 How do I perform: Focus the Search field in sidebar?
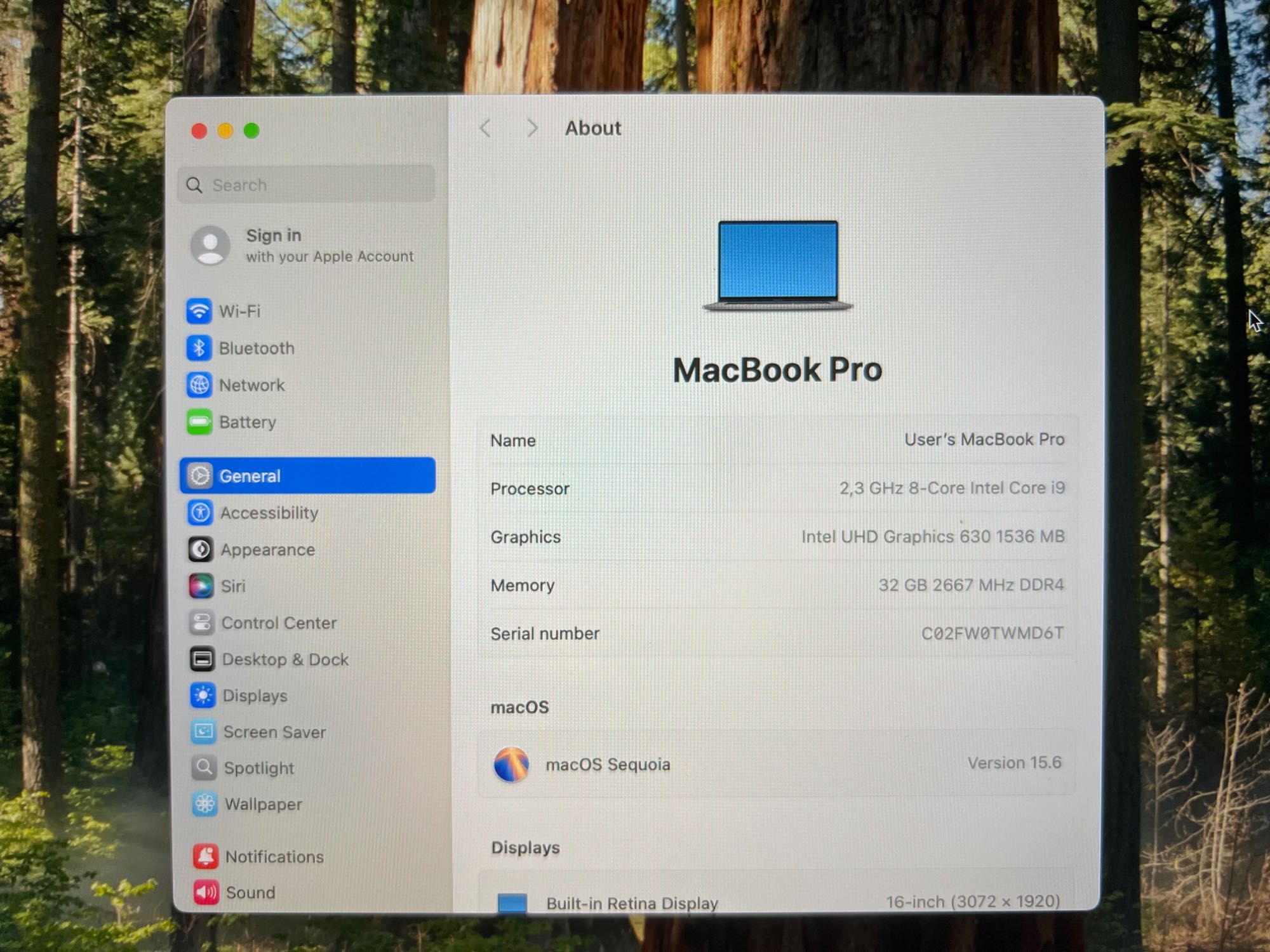[307, 185]
